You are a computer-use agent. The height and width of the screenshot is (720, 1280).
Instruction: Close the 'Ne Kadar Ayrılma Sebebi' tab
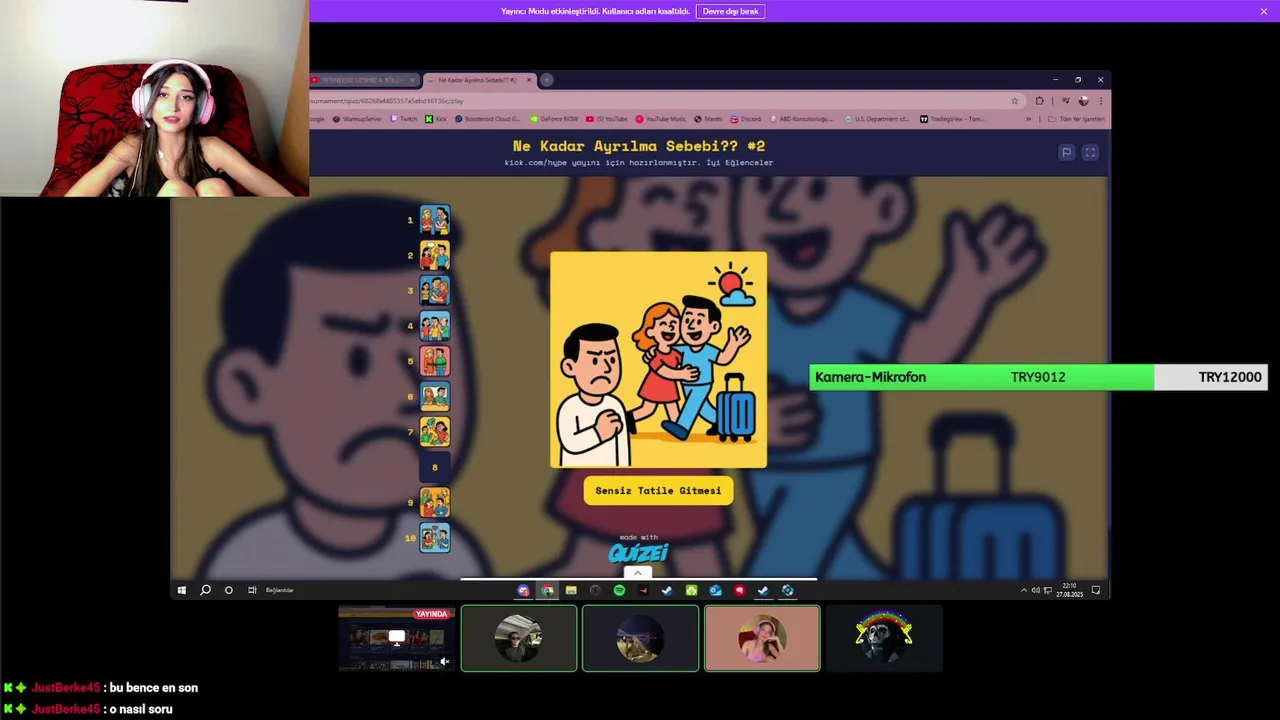[529, 80]
